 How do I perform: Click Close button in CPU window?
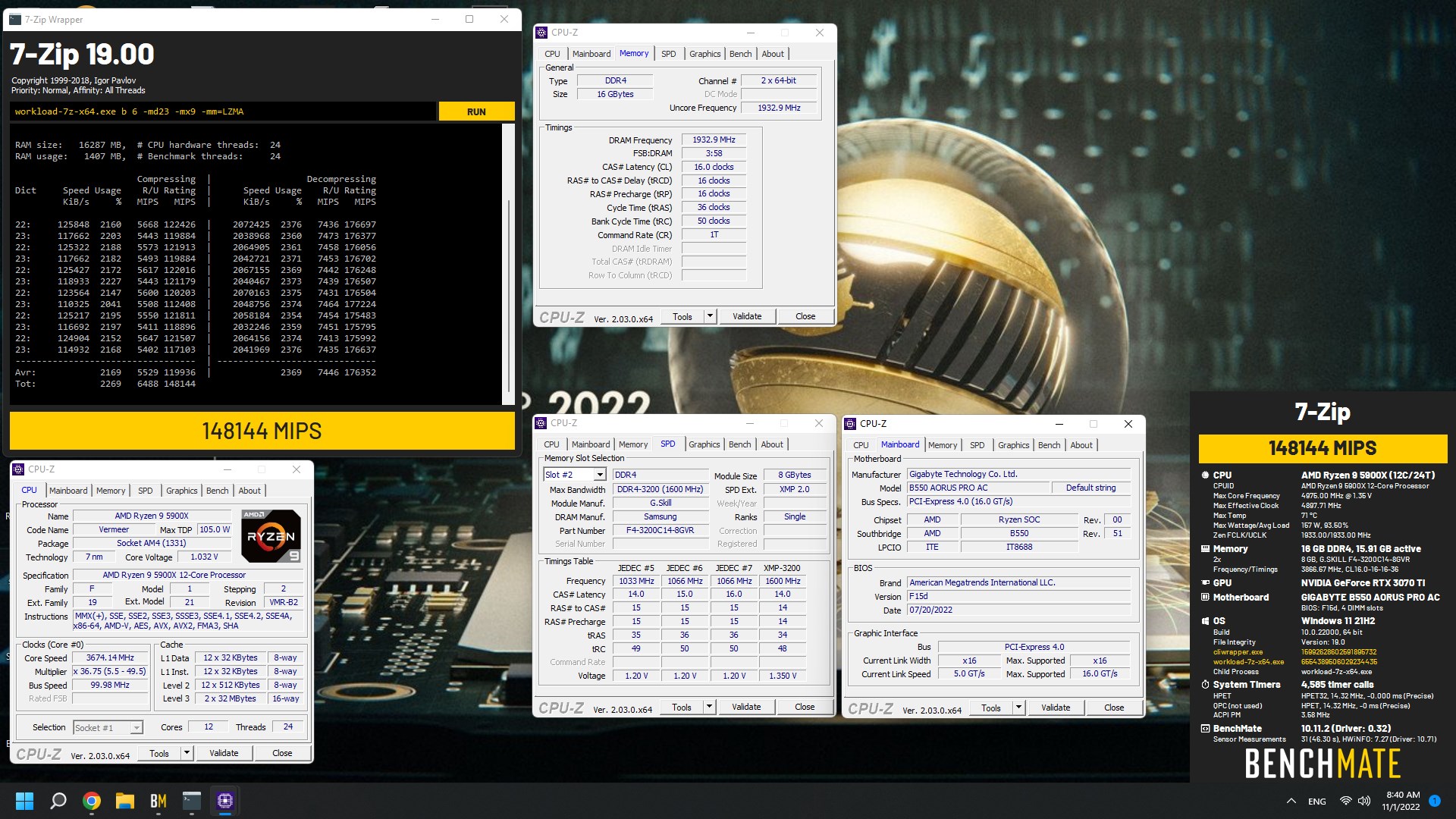click(282, 753)
